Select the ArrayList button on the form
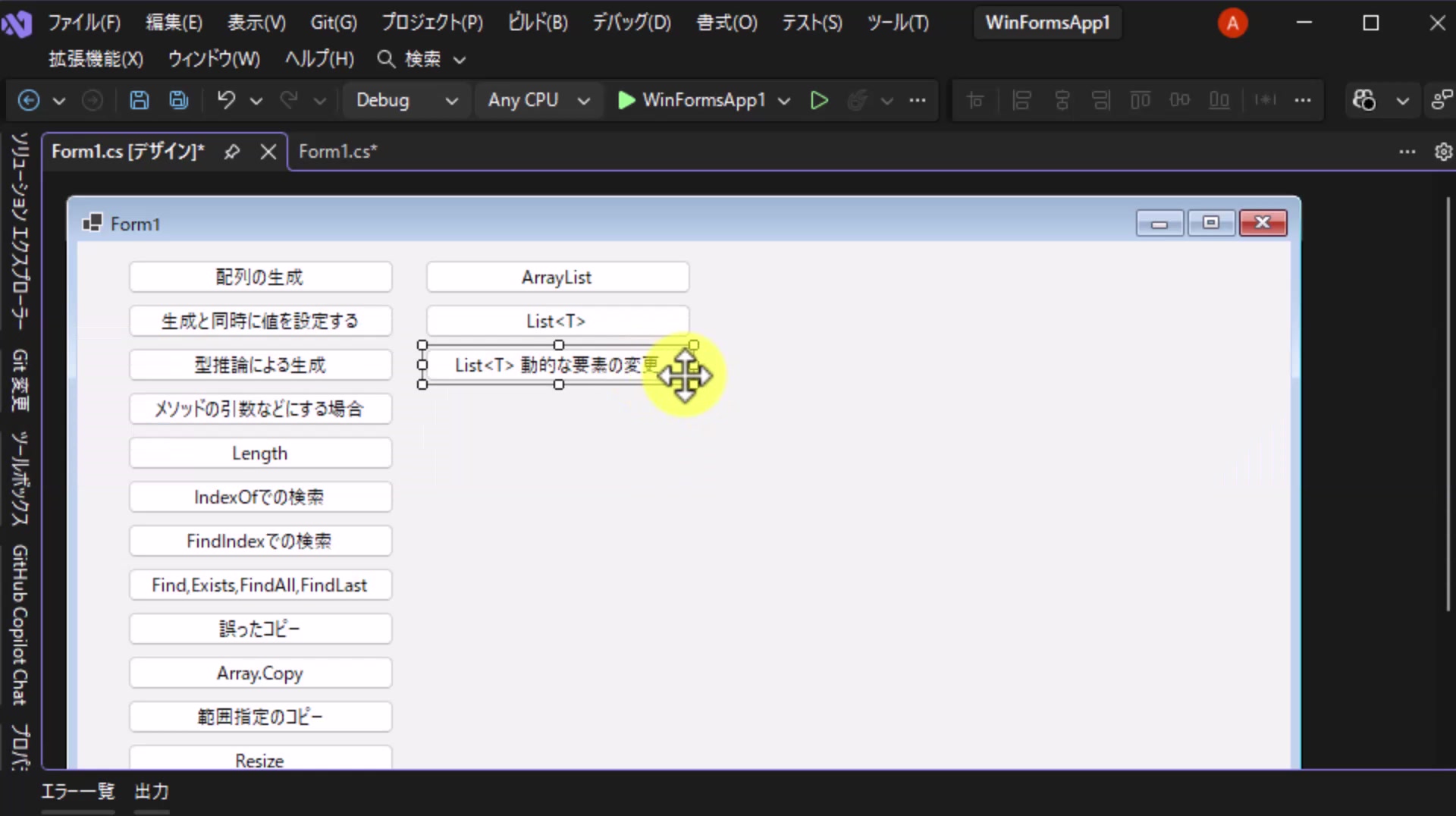The image size is (1456, 816). click(557, 277)
